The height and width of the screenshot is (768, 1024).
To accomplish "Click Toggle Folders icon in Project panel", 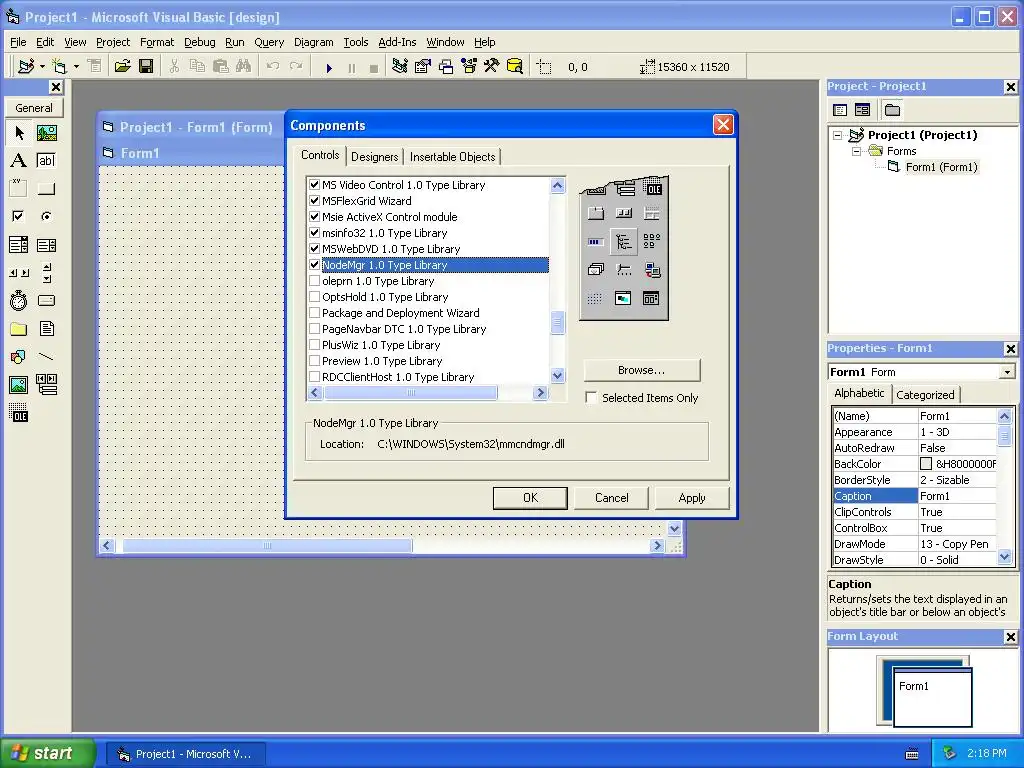I will pyautogui.click(x=892, y=110).
